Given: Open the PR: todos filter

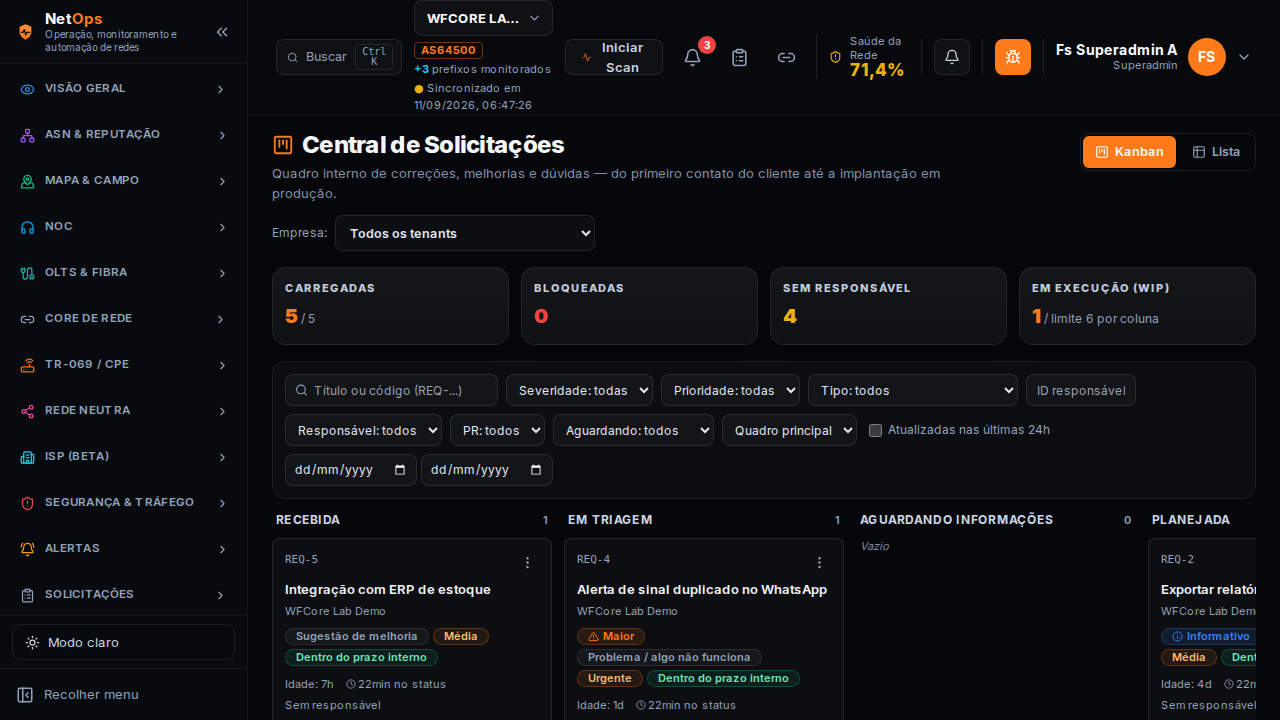Looking at the screenshot, I should click(x=497, y=430).
